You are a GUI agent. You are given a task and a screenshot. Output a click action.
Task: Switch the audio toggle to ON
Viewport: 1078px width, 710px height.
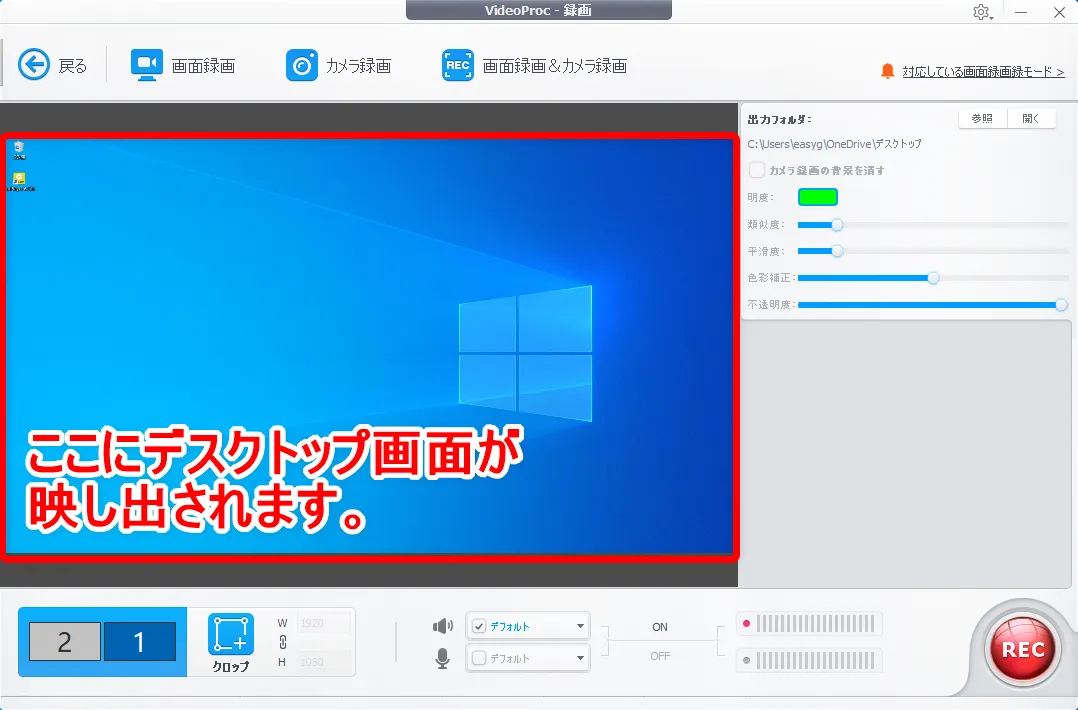point(660,627)
